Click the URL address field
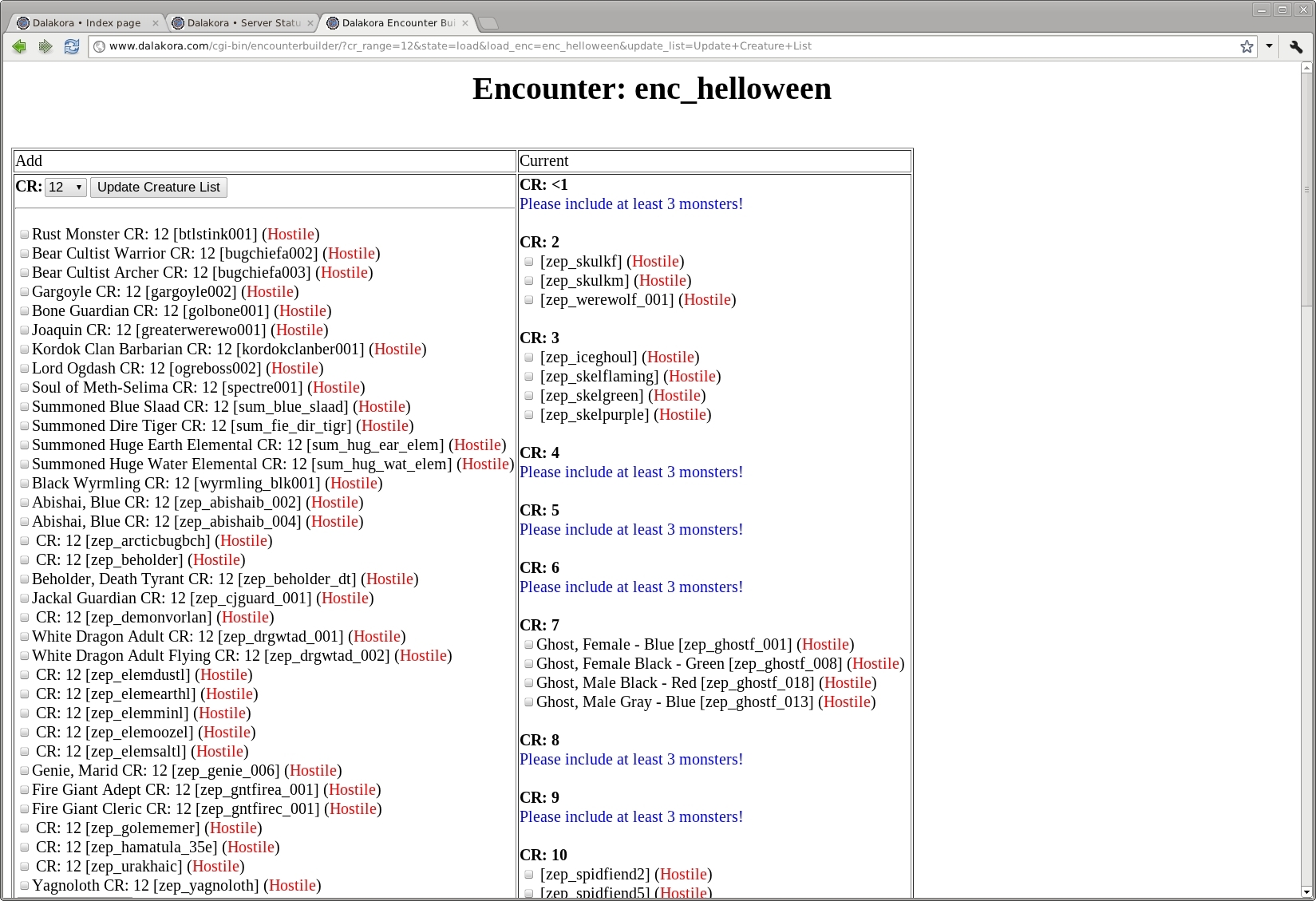The width and height of the screenshot is (1316, 901). [638, 46]
